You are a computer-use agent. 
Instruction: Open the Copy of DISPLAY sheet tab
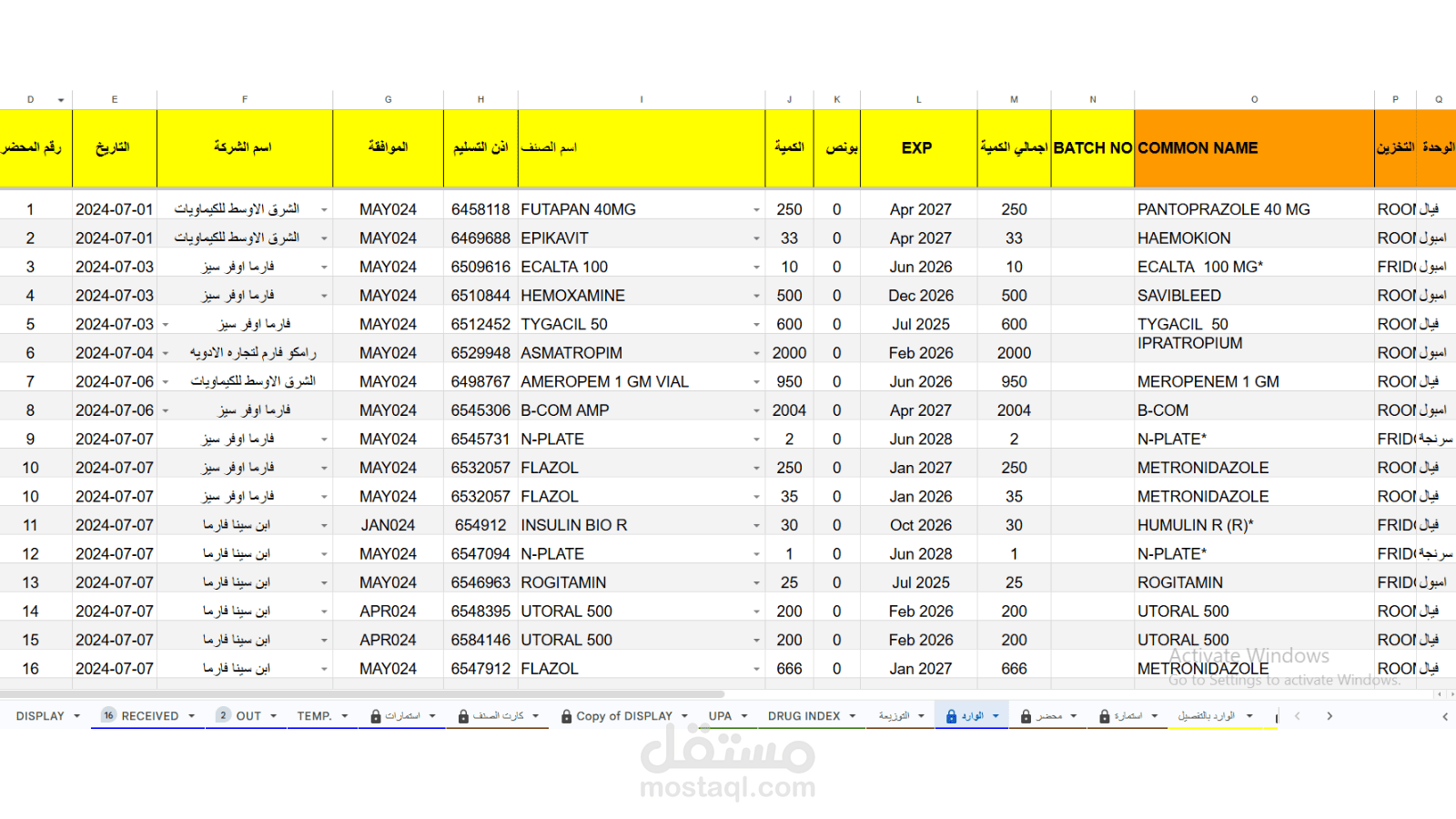click(624, 716)
